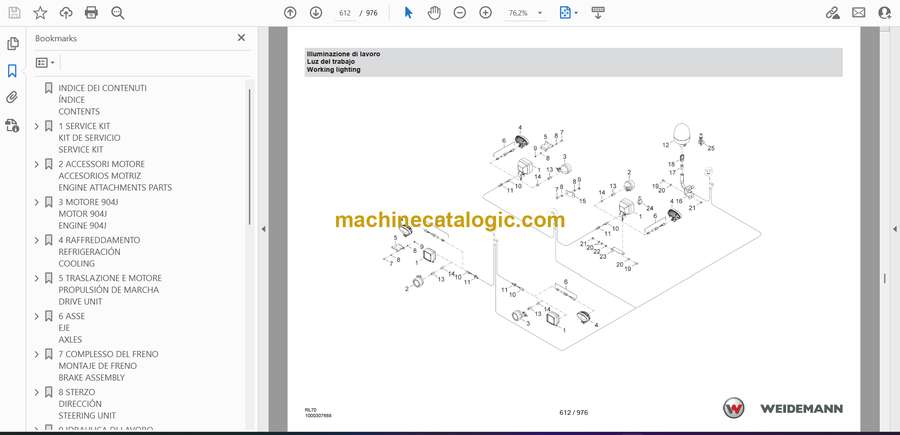This screenshot has width=900, height=435.
Task: Expand the right tools pane arrow
Action: [894, 229]
